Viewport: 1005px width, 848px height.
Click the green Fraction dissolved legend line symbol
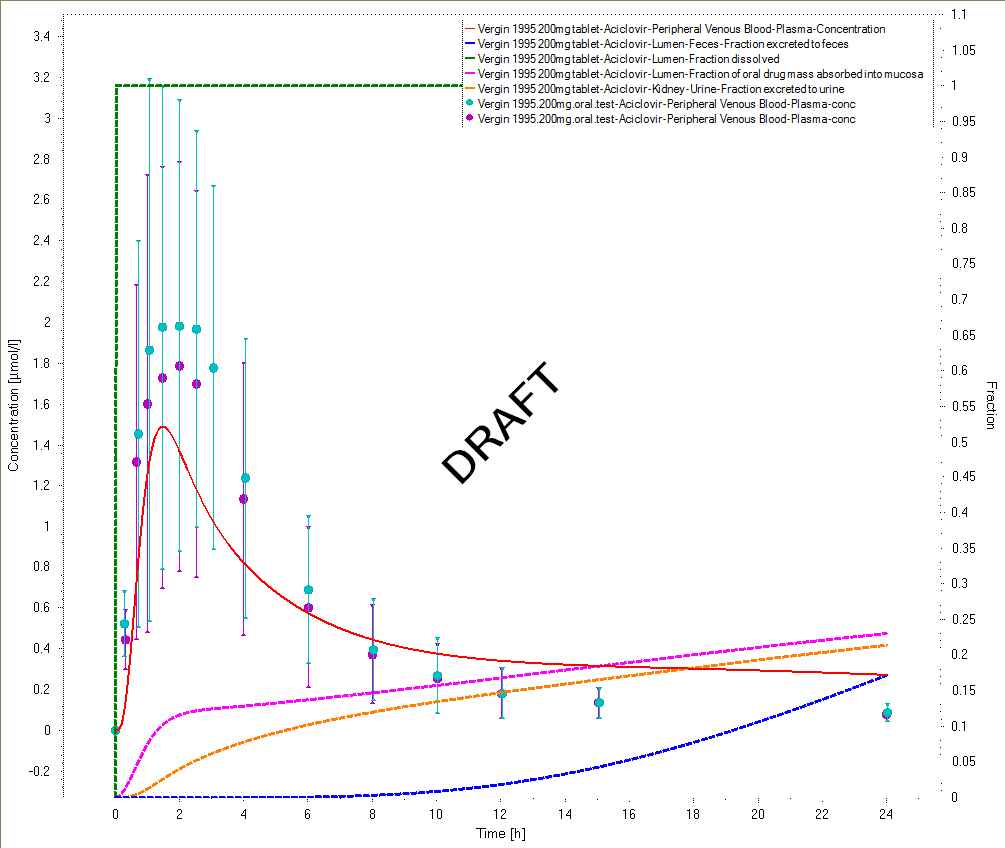pos(471,59)
